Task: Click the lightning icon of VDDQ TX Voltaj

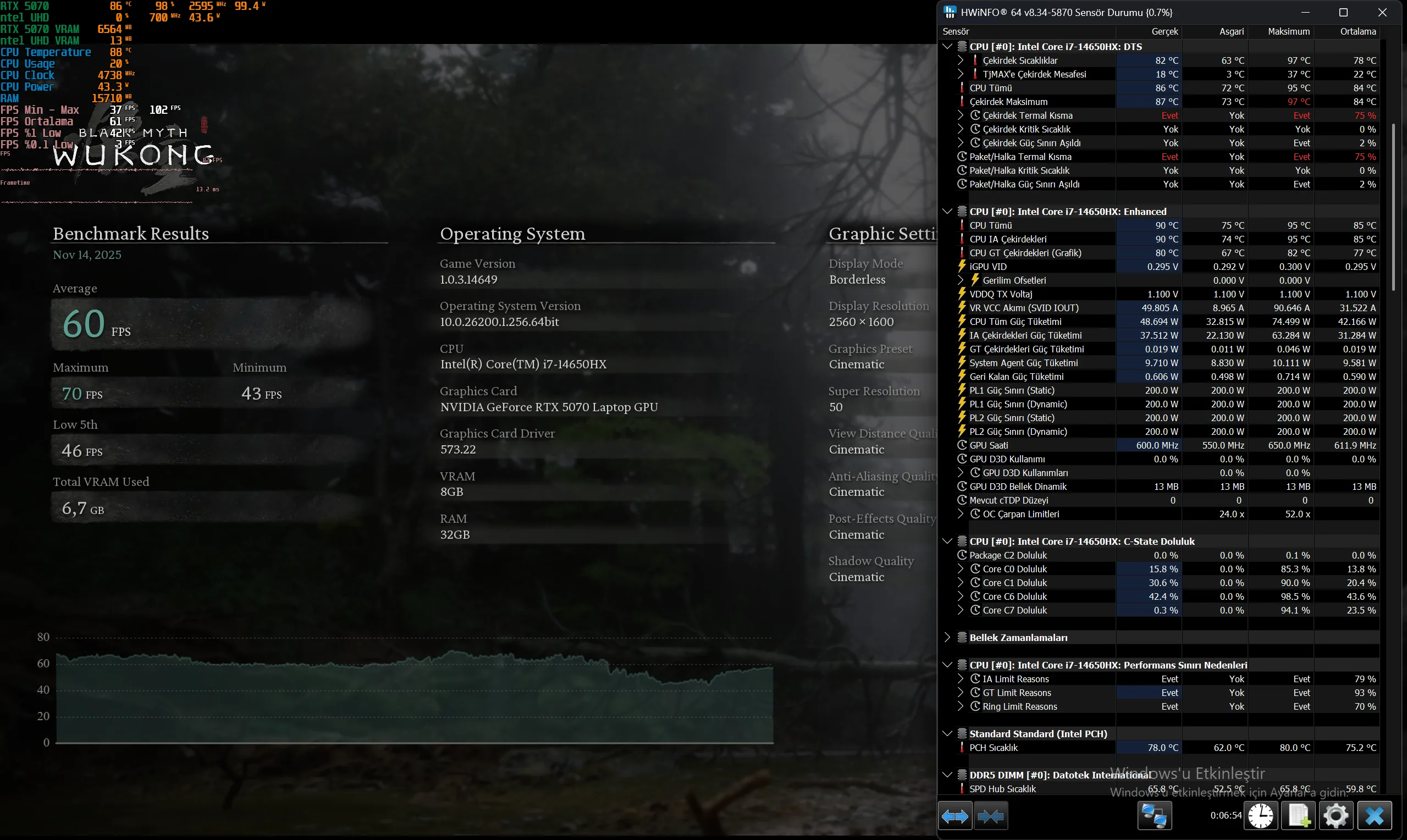Action: point(962,294)
